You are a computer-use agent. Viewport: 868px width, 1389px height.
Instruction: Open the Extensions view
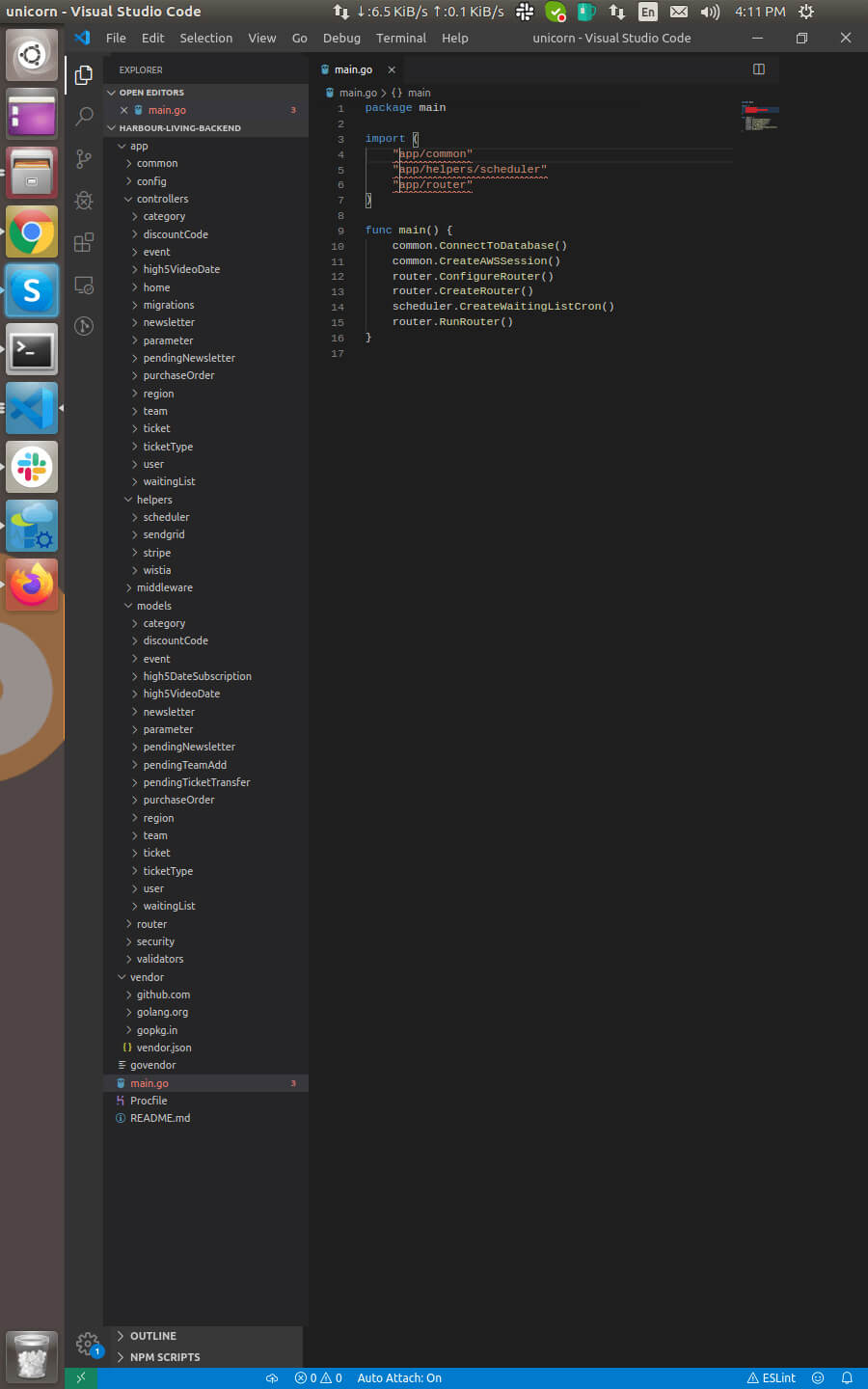coord(84,242)
